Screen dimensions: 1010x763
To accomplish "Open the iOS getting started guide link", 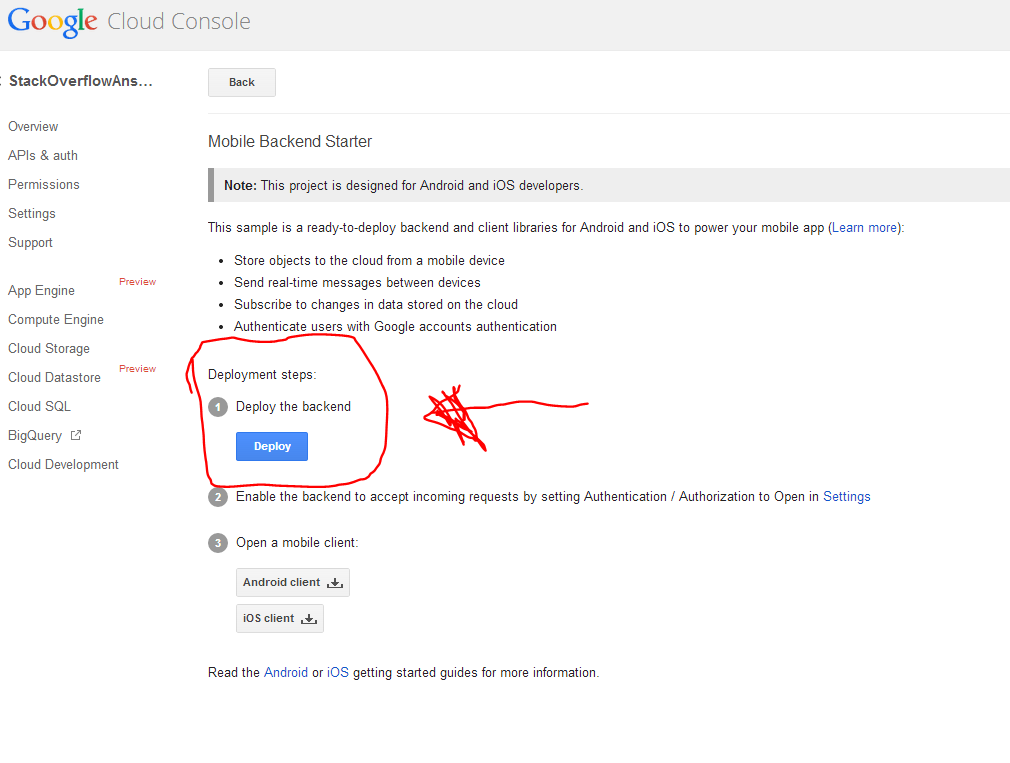I will click(338, 673).
